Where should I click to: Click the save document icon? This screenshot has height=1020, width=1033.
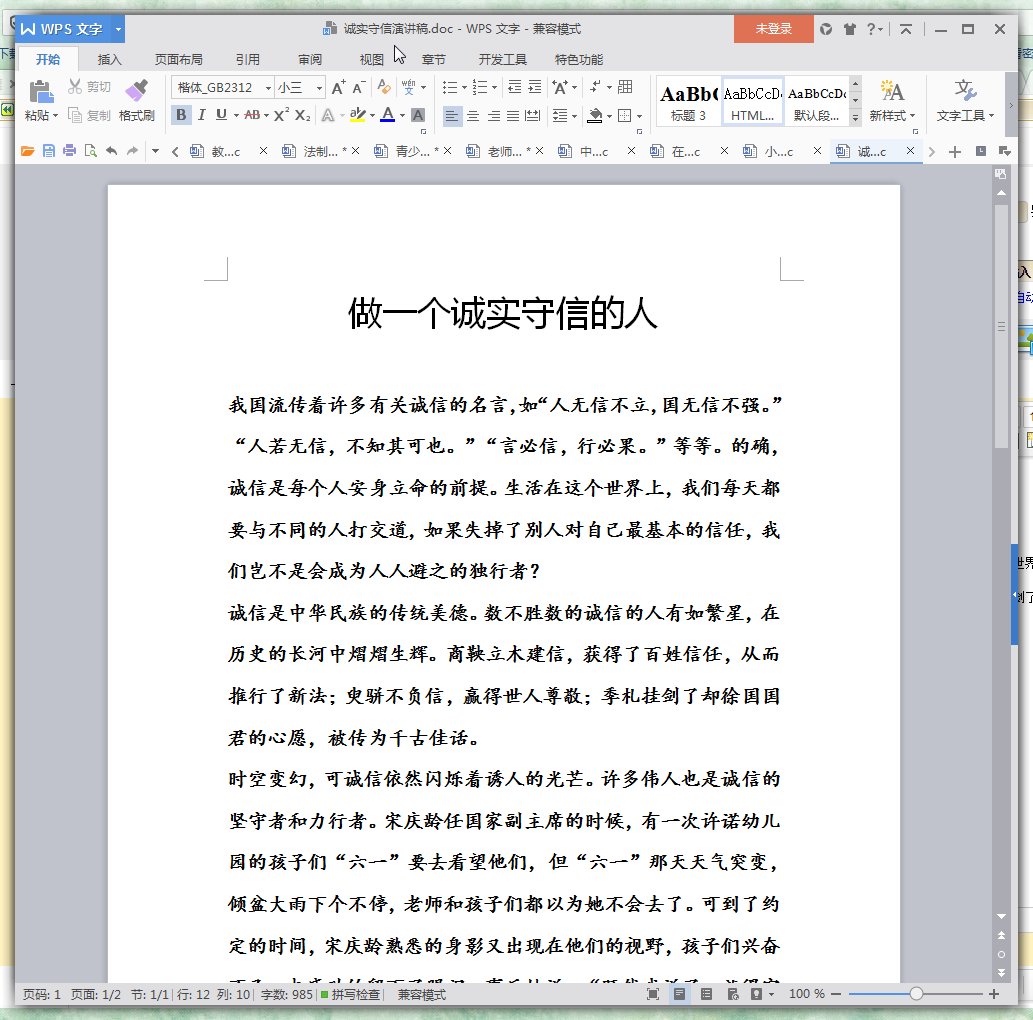tap(49, 152)
